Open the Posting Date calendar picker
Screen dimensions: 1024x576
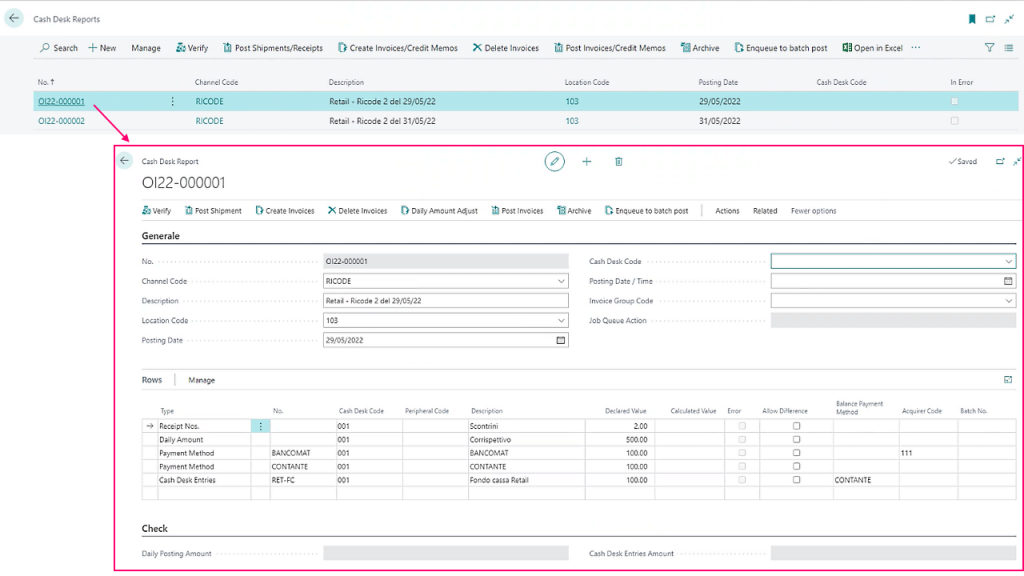(x=560, y=340)
